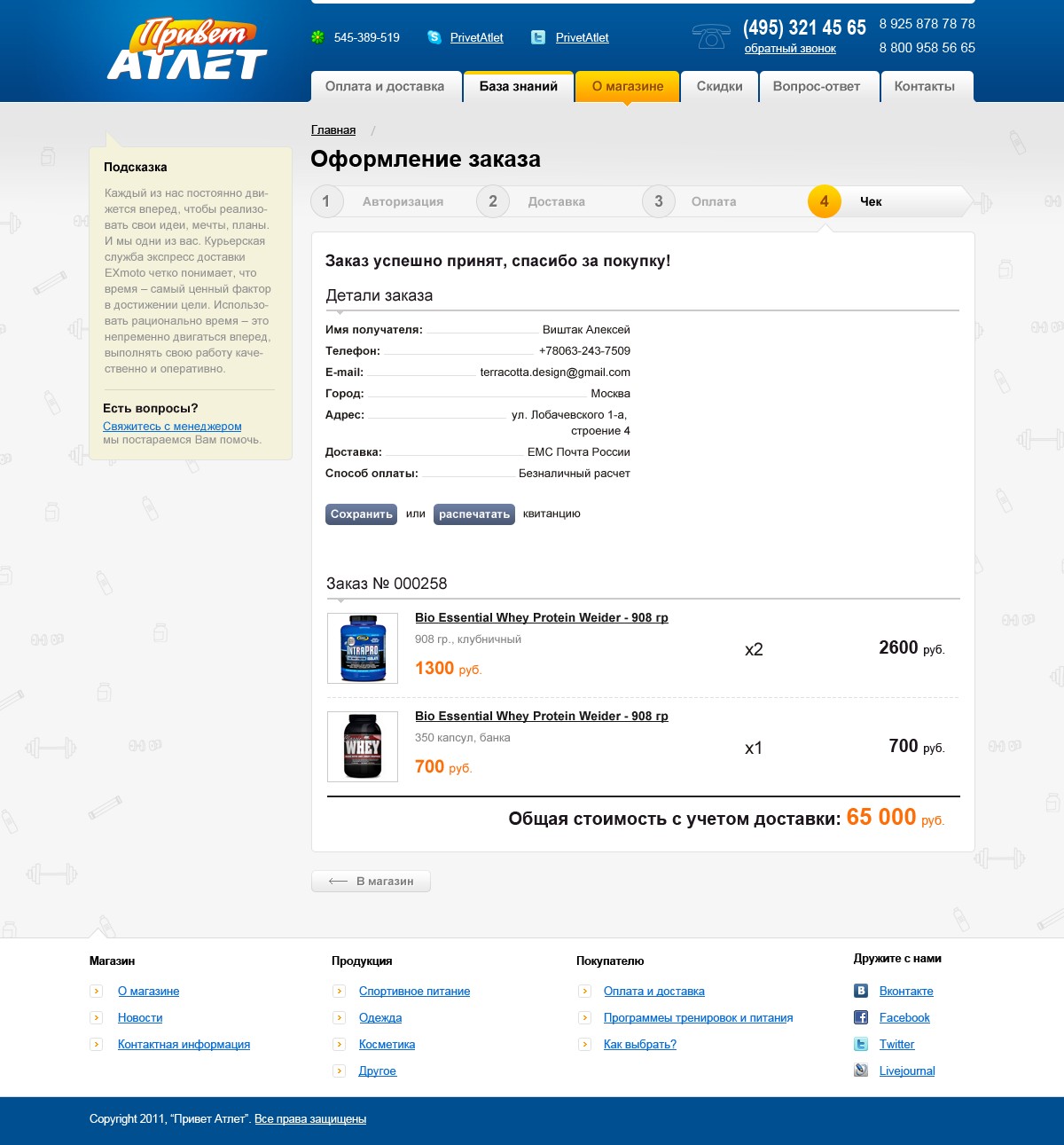The image size is (1064, 1145).
Task: Click Skype PrivetAtlet link
Action: tap(476, 37)
